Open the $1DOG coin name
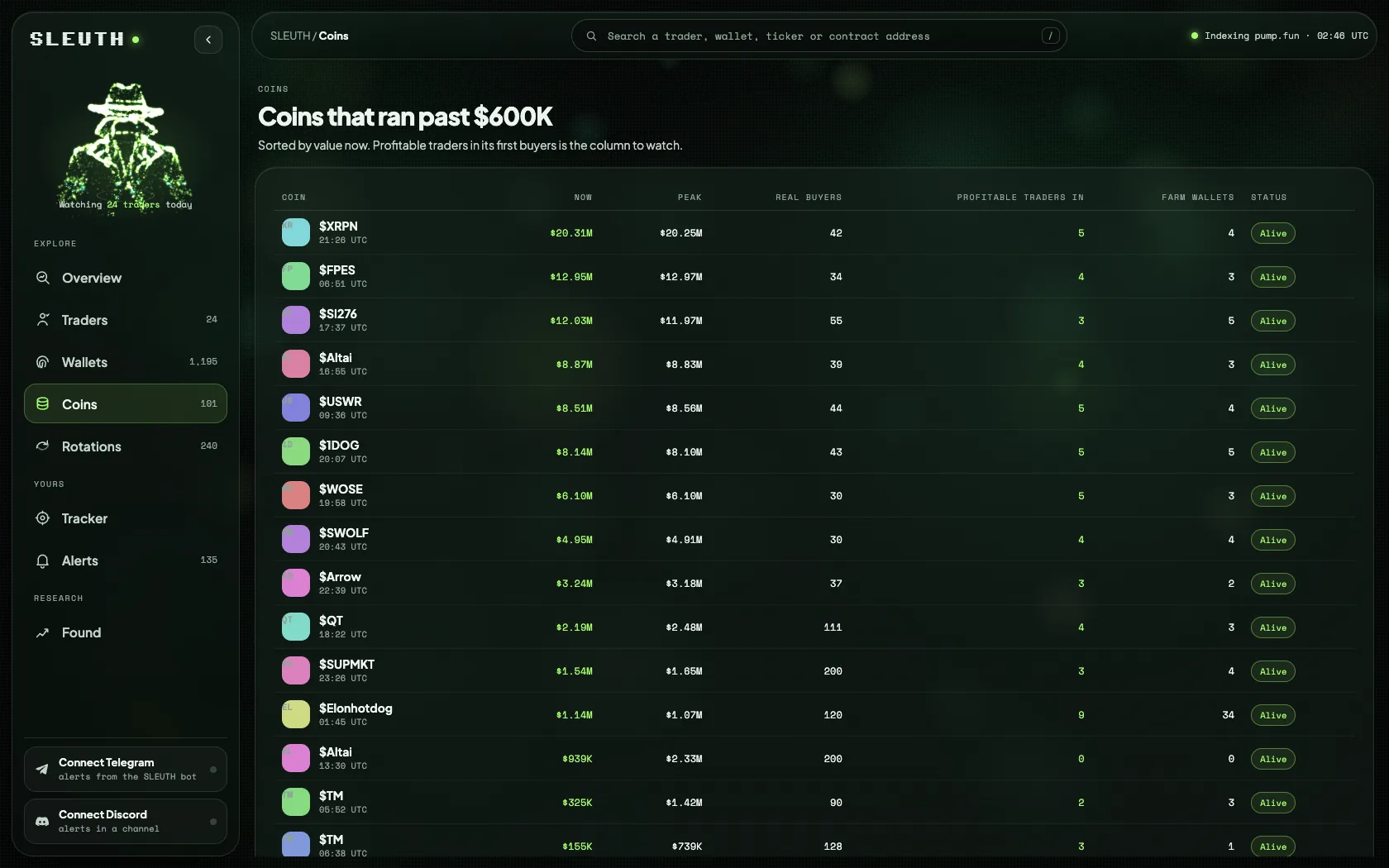Image resolution: width=1389 pixels, height=868 pixels. pos(339,446)
